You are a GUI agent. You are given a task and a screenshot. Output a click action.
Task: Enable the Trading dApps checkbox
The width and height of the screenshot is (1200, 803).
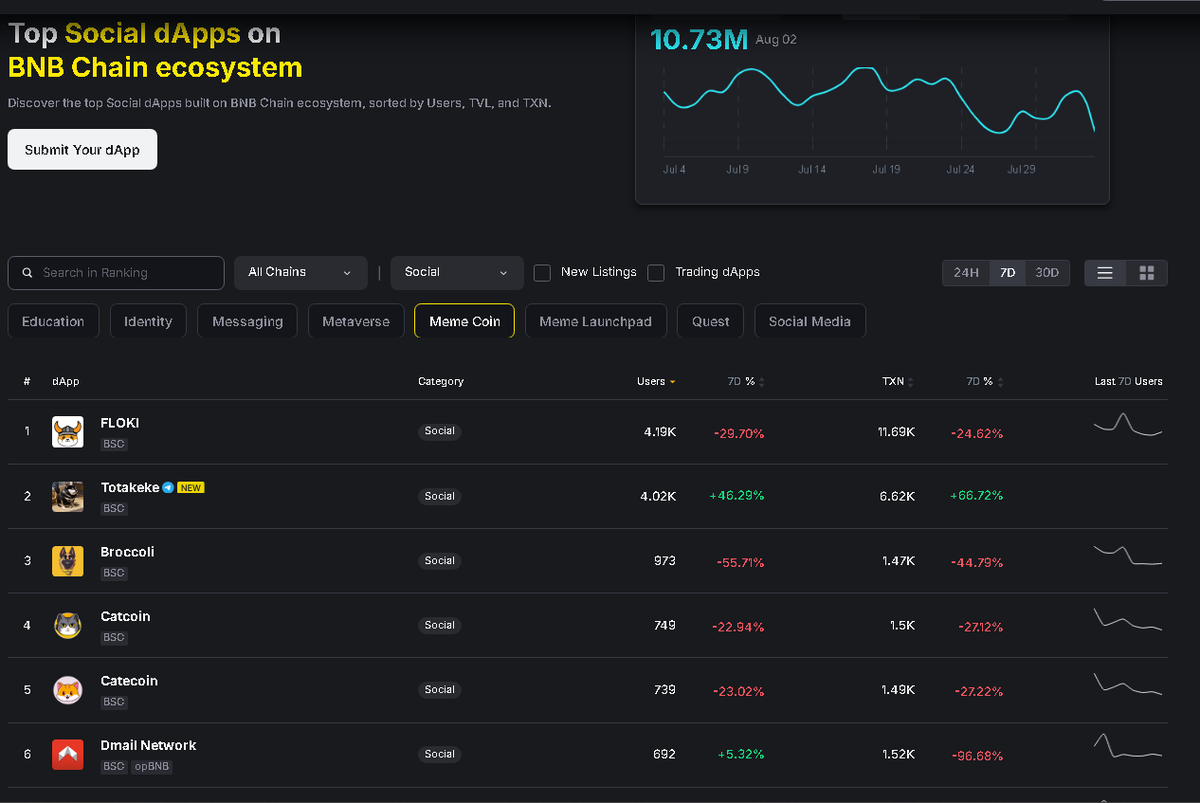coord(656,273)
